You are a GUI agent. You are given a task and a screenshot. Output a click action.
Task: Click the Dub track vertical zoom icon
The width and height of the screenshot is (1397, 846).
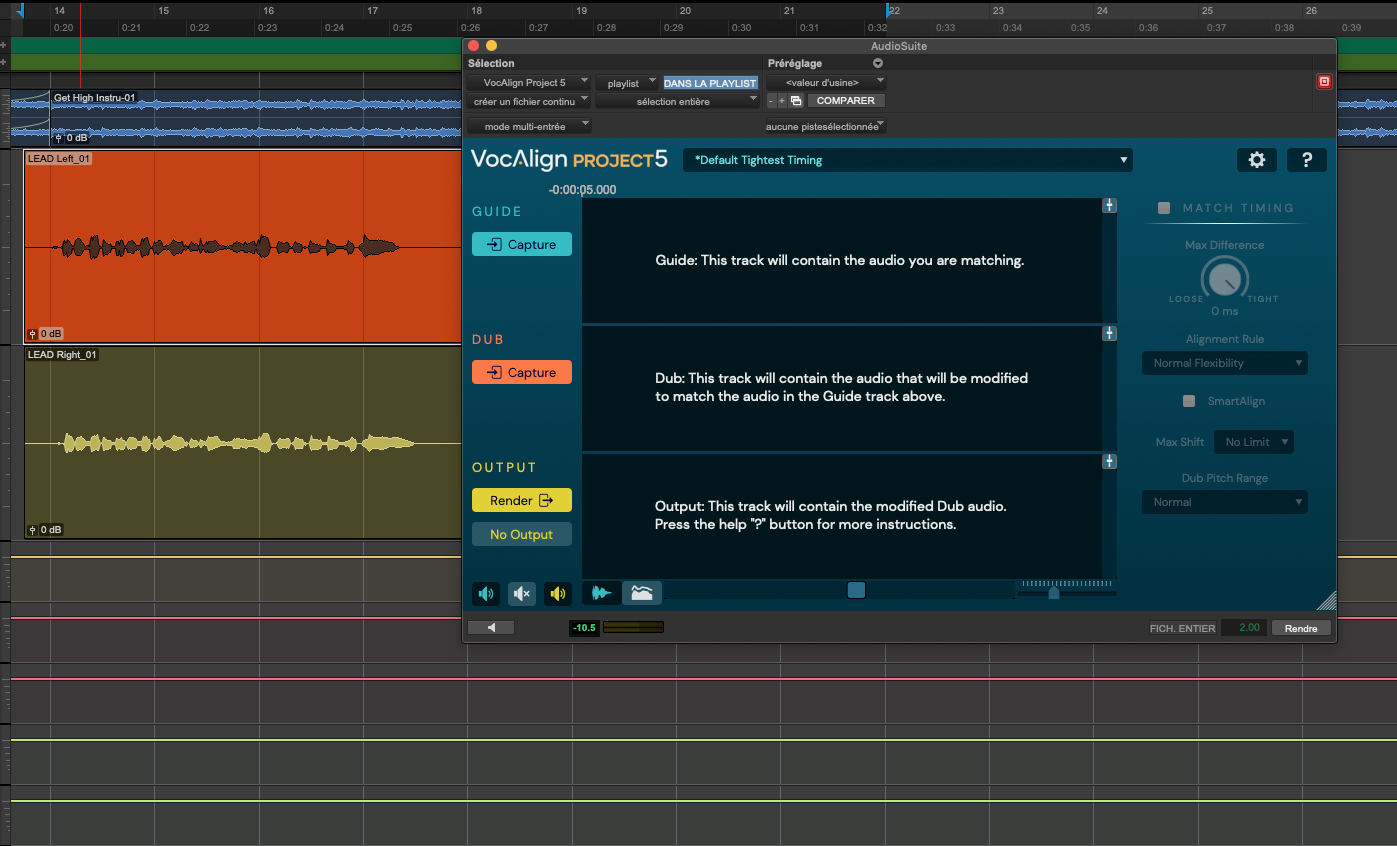coord(1109,334)
